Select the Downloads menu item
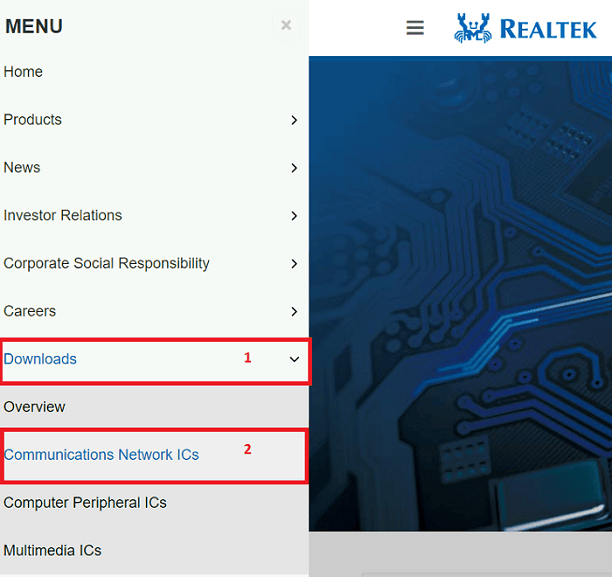 pyautogui.click(x=40, y=359)
